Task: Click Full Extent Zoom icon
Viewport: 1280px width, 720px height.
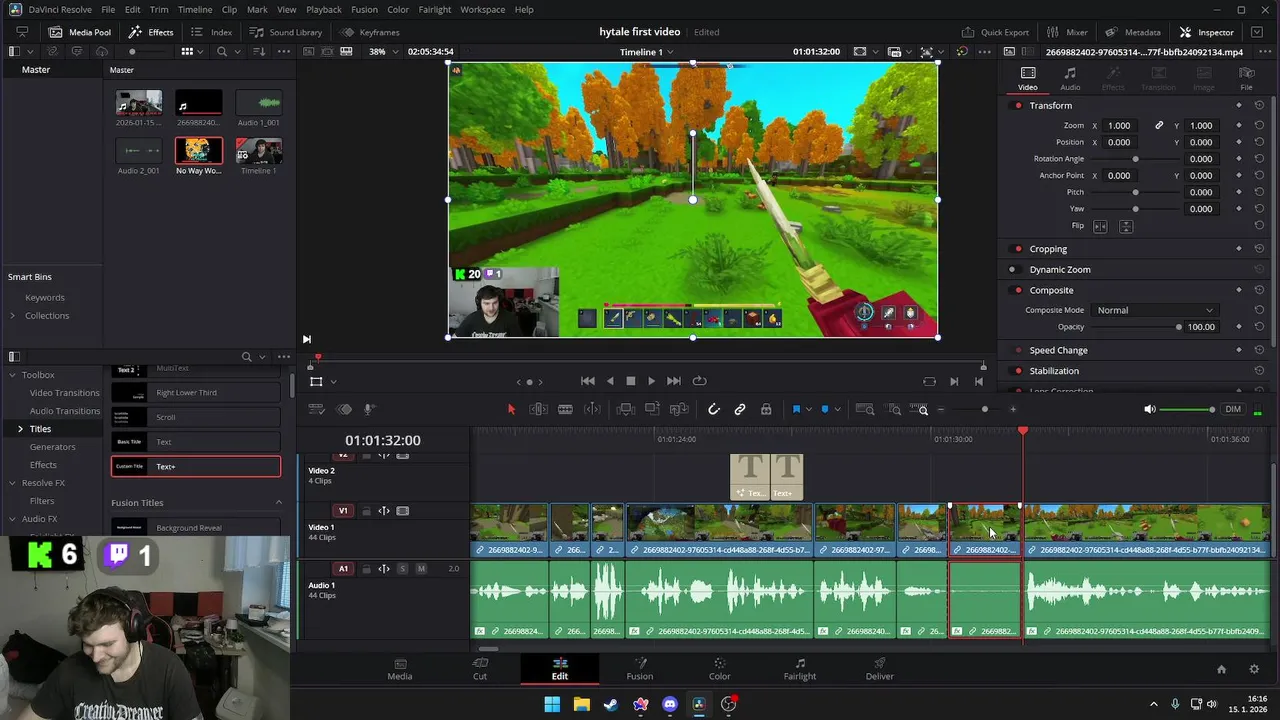Action: (x=865, y=409)
